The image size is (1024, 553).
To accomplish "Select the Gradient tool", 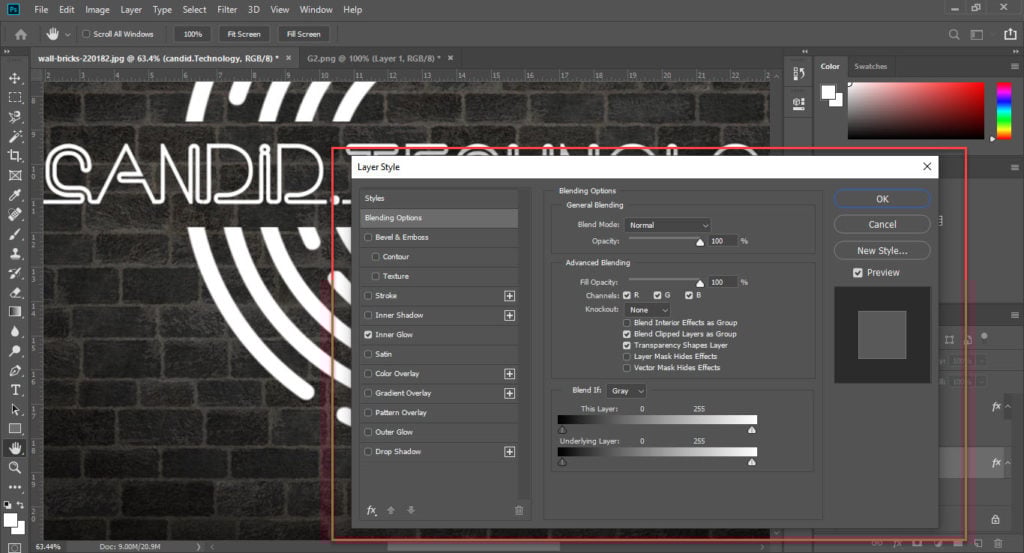I will tap(14, 311).
